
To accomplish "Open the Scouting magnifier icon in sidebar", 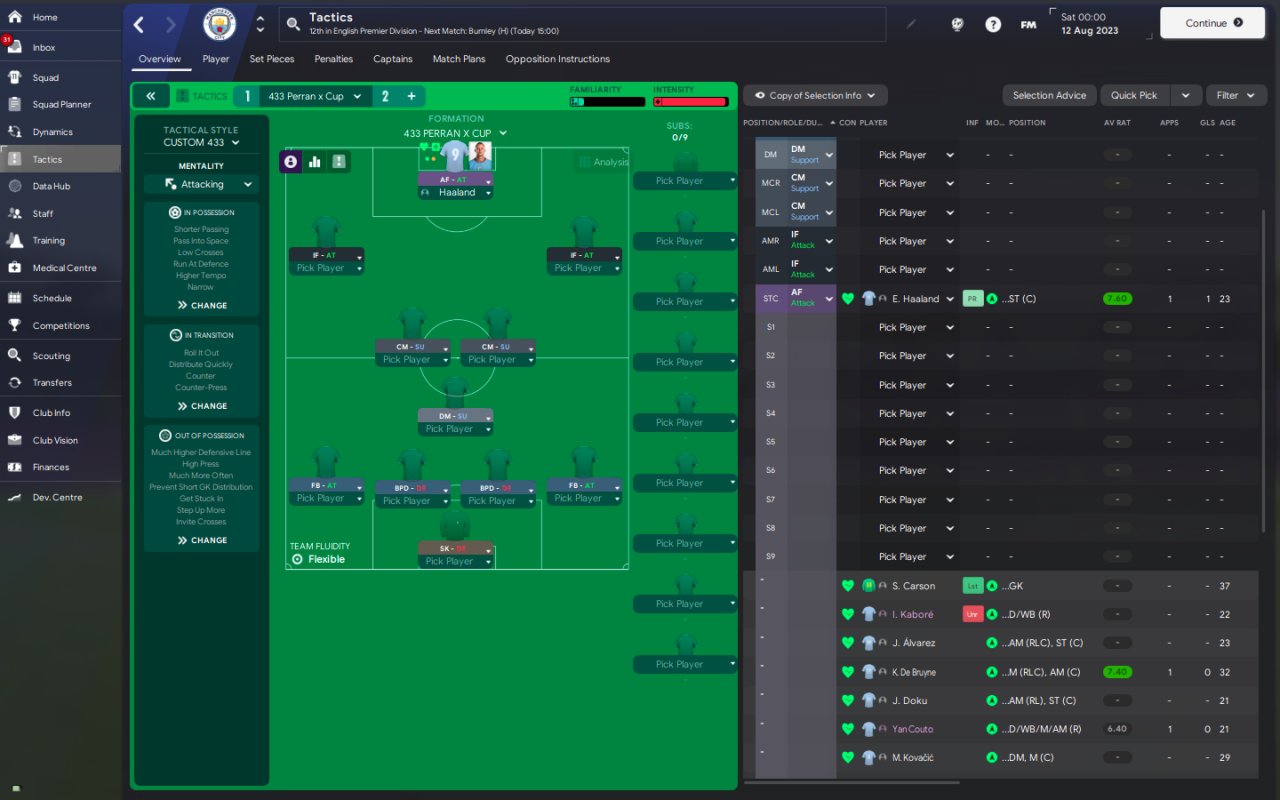I will [x=15, y=355].
